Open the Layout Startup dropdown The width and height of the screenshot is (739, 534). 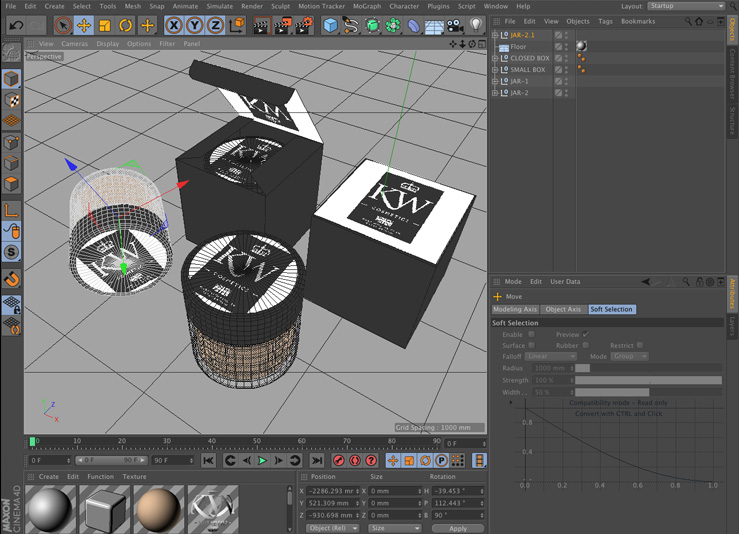pyautogui.click(x=686, y=6)
